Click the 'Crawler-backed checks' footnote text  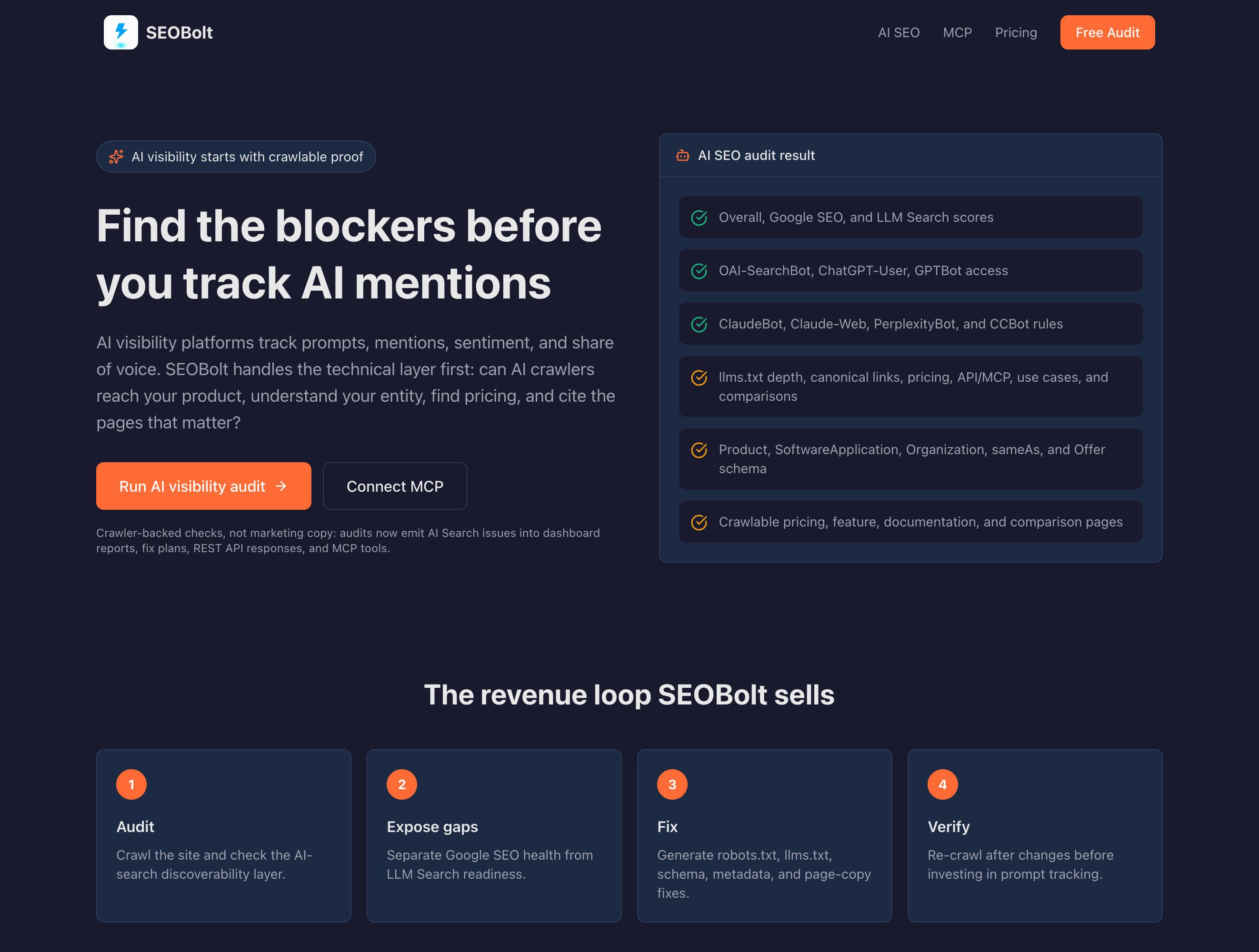348,541
